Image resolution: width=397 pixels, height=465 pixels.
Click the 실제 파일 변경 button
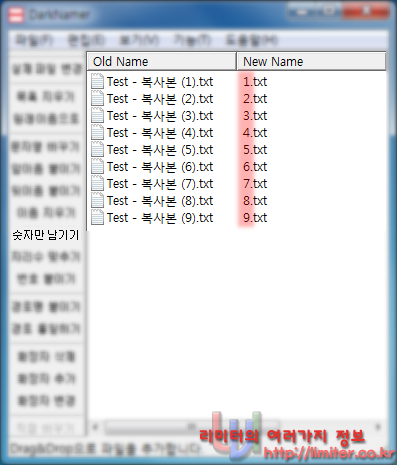pos(46,69)
